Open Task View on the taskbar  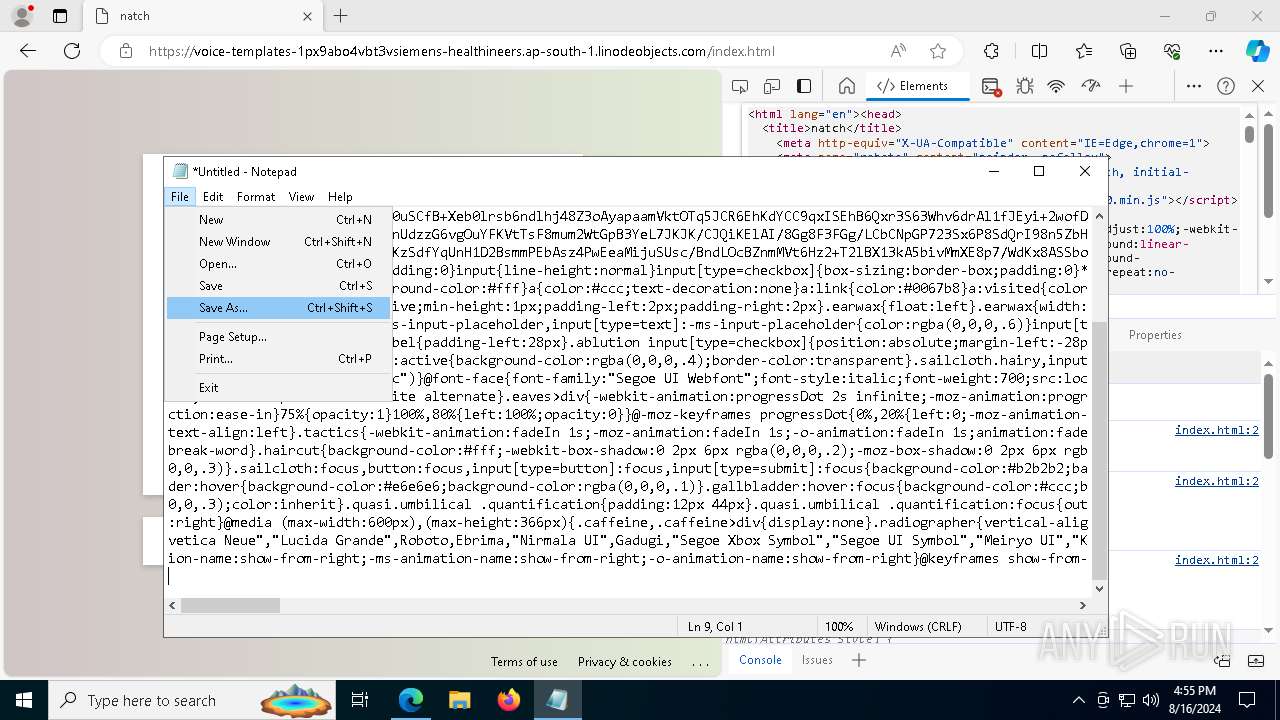tap(360, 700)
